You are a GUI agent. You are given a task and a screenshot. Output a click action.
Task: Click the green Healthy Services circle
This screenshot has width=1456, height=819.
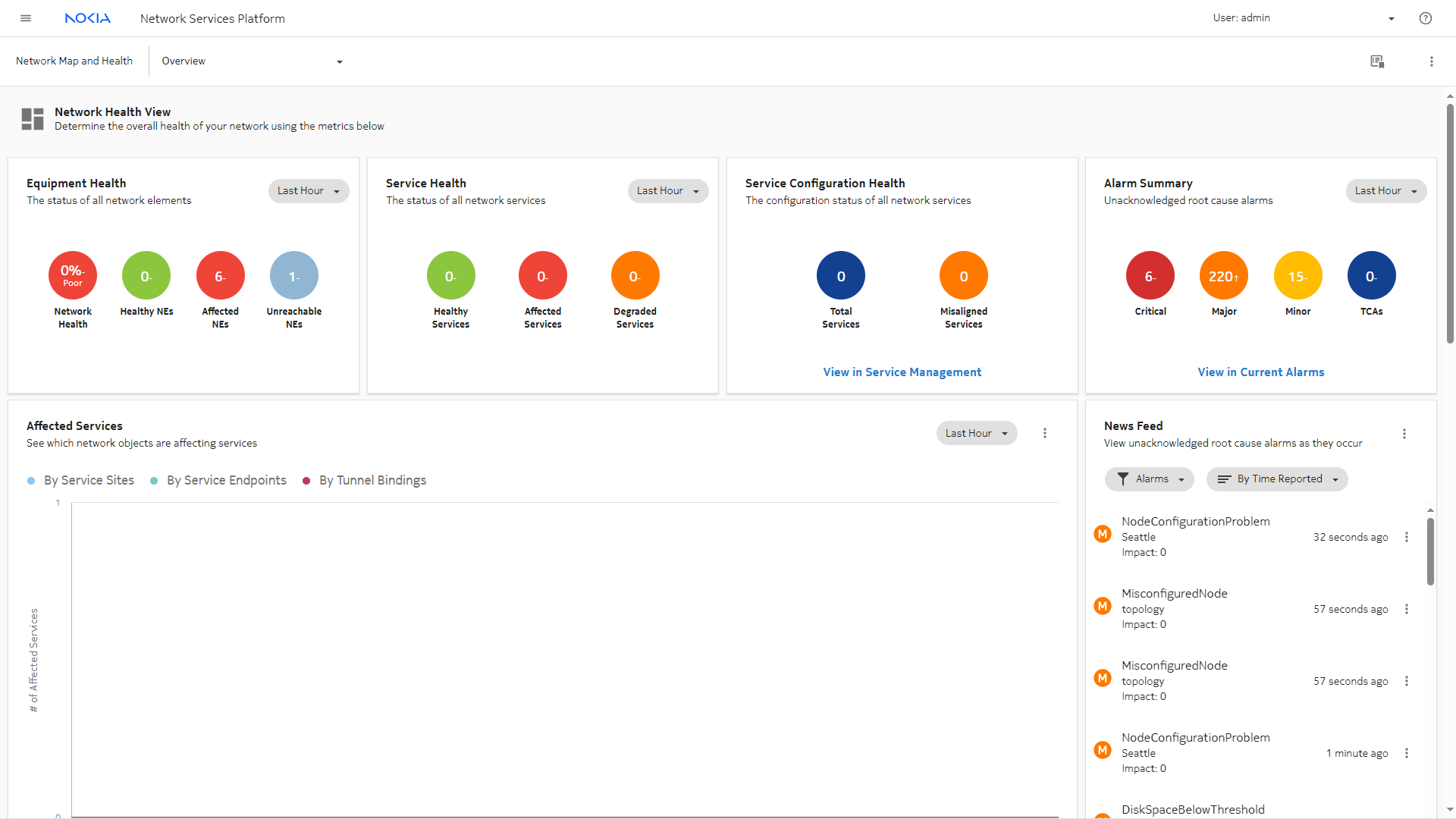[x=451, y=275]
